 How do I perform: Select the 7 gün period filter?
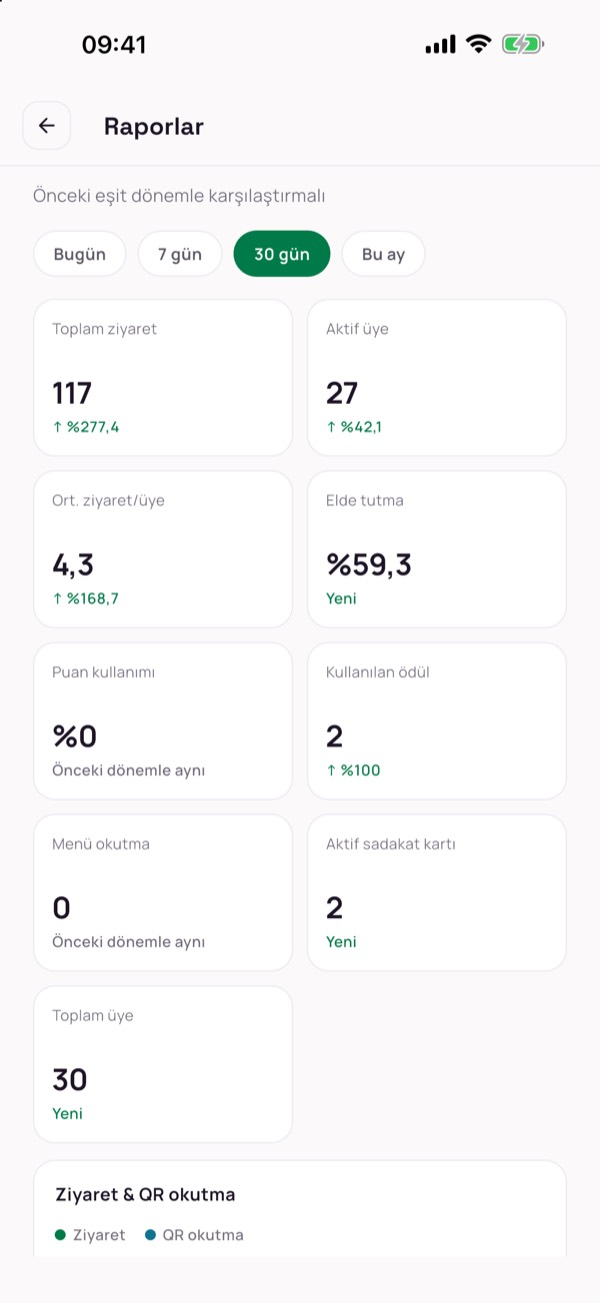click(x=180, y=254)
